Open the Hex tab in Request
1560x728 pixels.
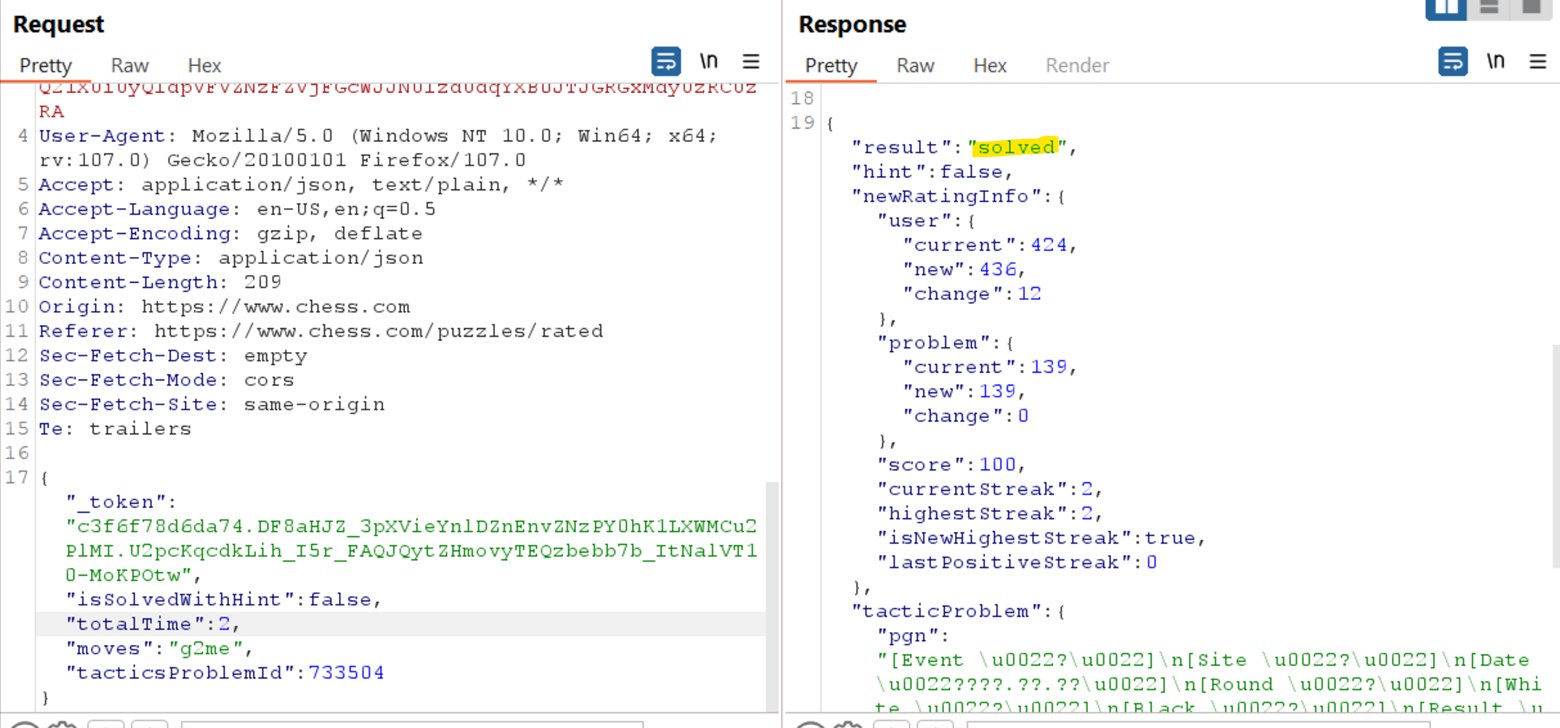click(204, 65)
